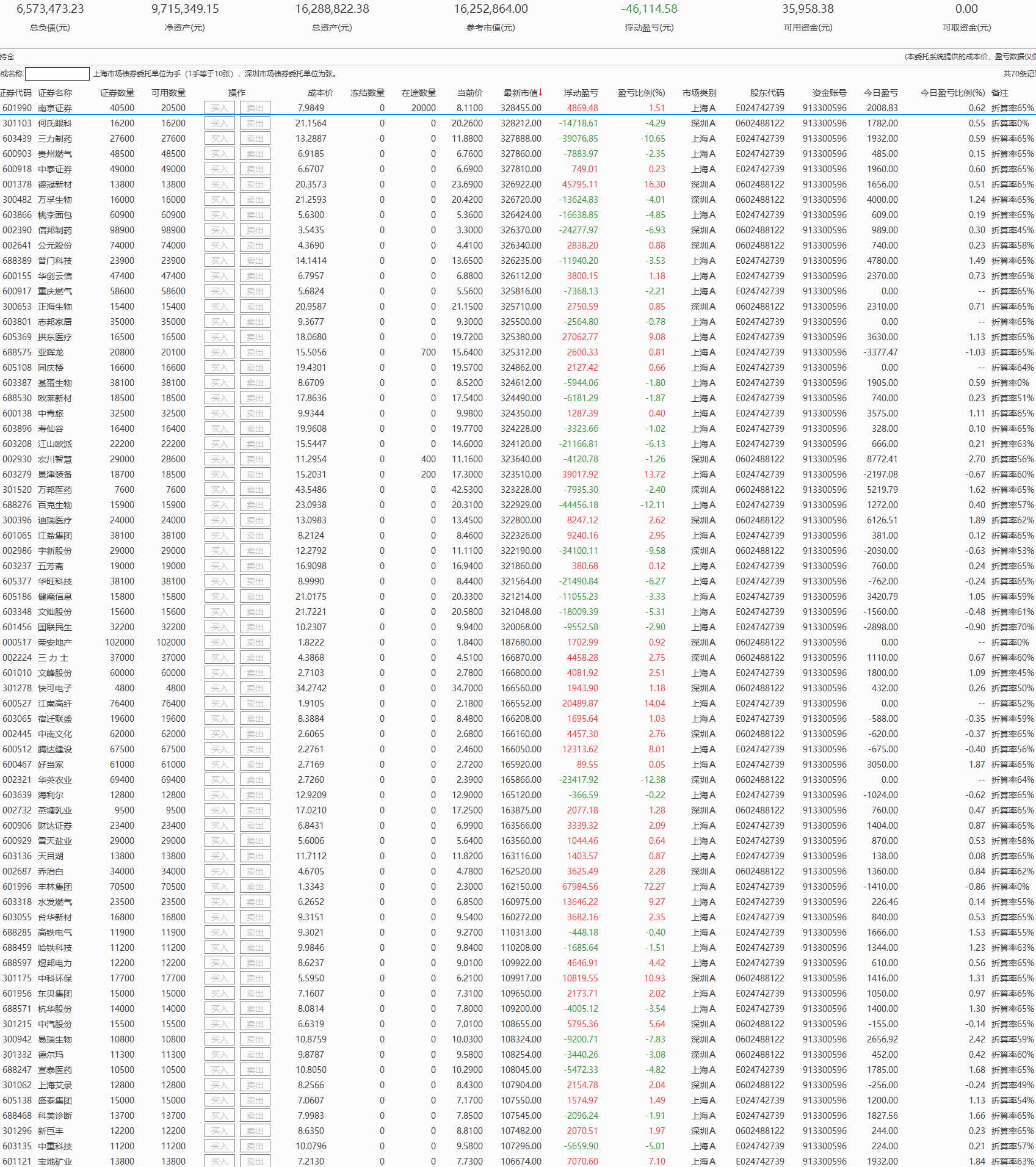
Task: Click 卖出 for 688597 煜邦电力
Action: point(255,963)
